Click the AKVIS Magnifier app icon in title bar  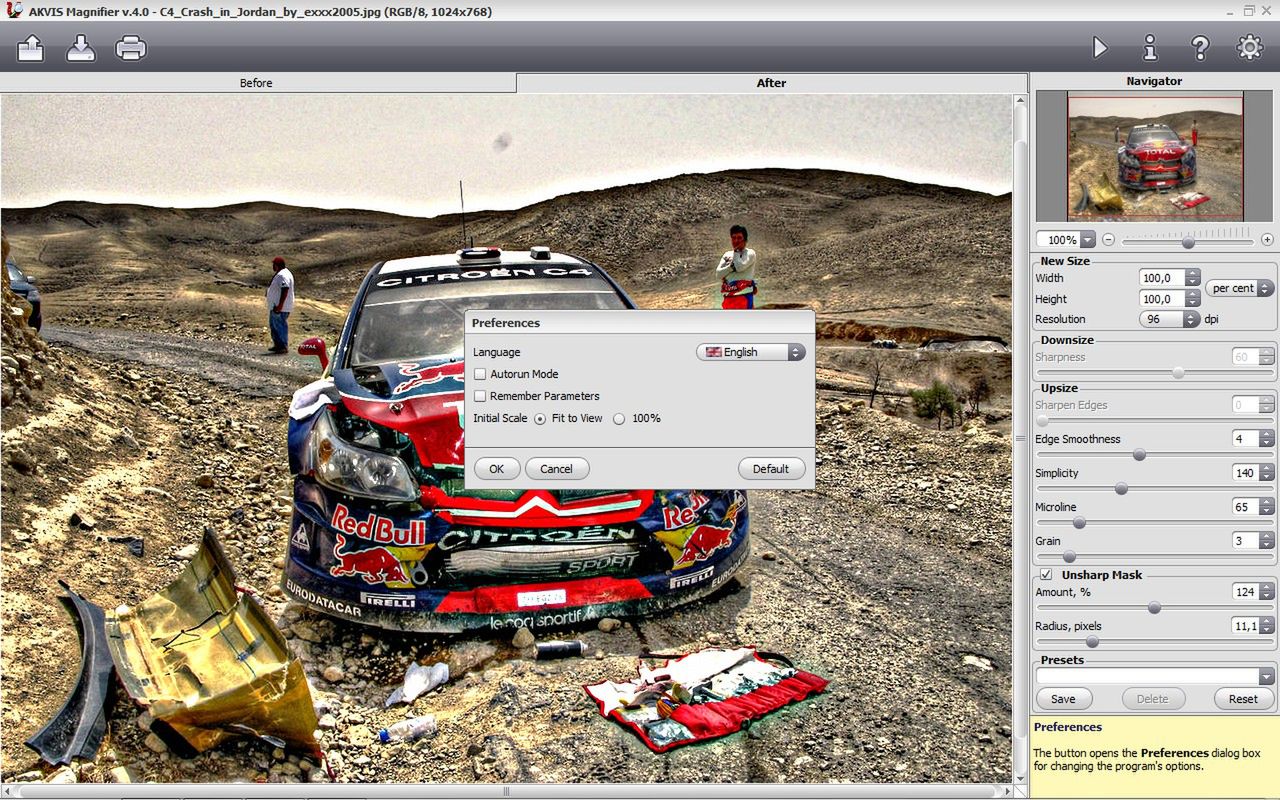click(x=12, y=11)
